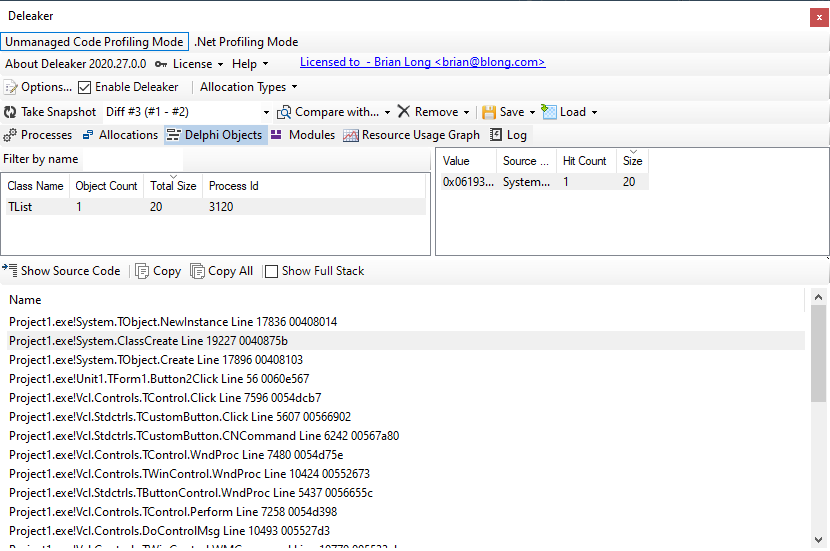The height and width of the screenshot is (551, 830).
Task: Select the 0x06193... allocation row
Action: [545, 182]
